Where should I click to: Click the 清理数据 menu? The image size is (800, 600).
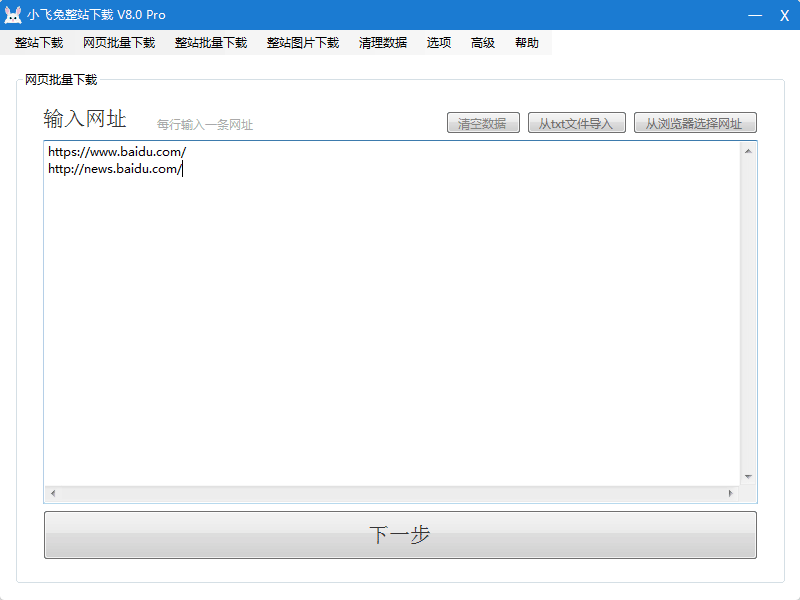click(383, 43)
